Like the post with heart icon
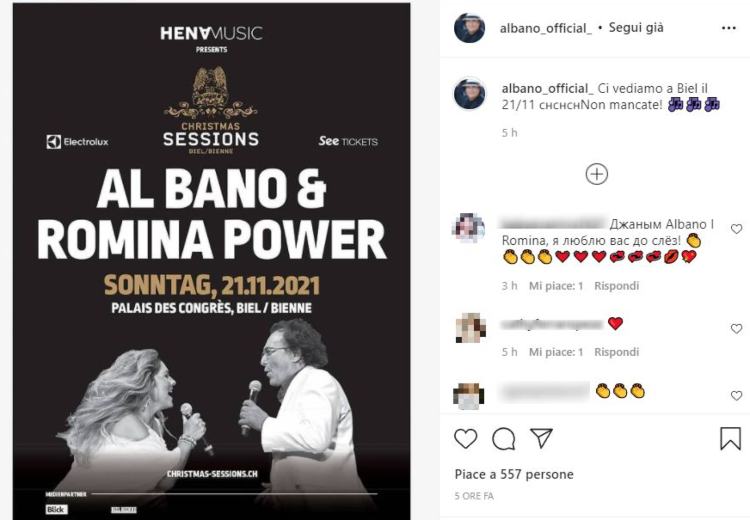 (465, 439)
